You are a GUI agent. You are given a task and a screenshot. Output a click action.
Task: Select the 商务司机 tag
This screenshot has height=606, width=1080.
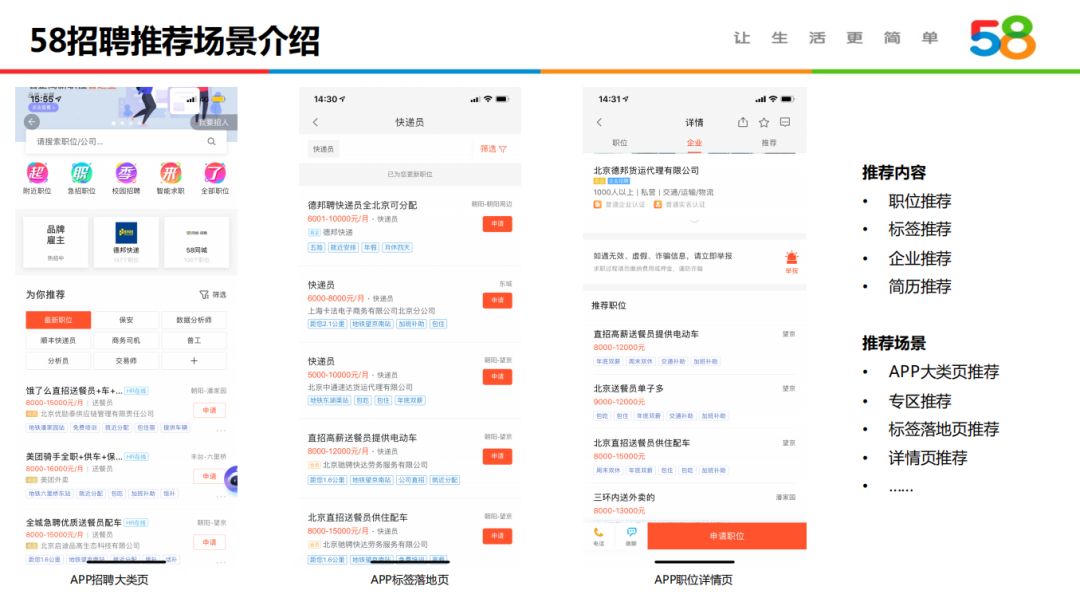pyautogui.click(x=126, y=340)
